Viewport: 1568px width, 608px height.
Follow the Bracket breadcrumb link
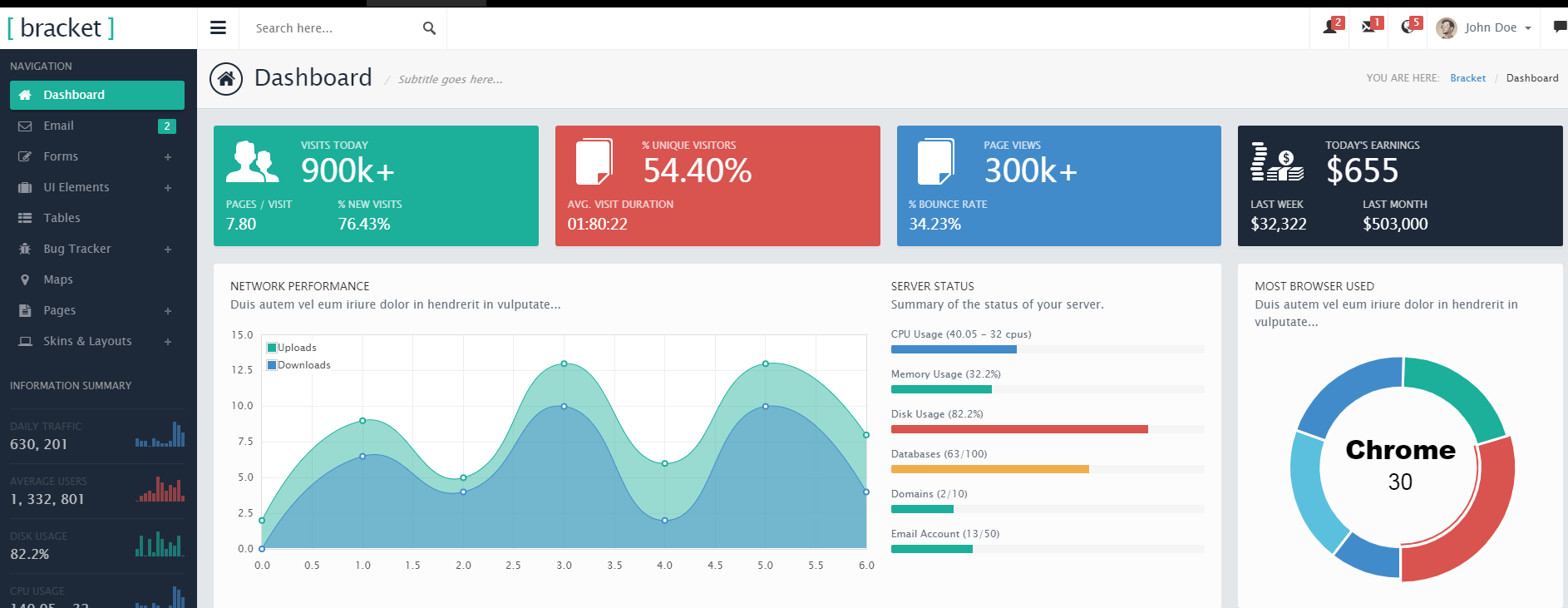click(1467, 78)
